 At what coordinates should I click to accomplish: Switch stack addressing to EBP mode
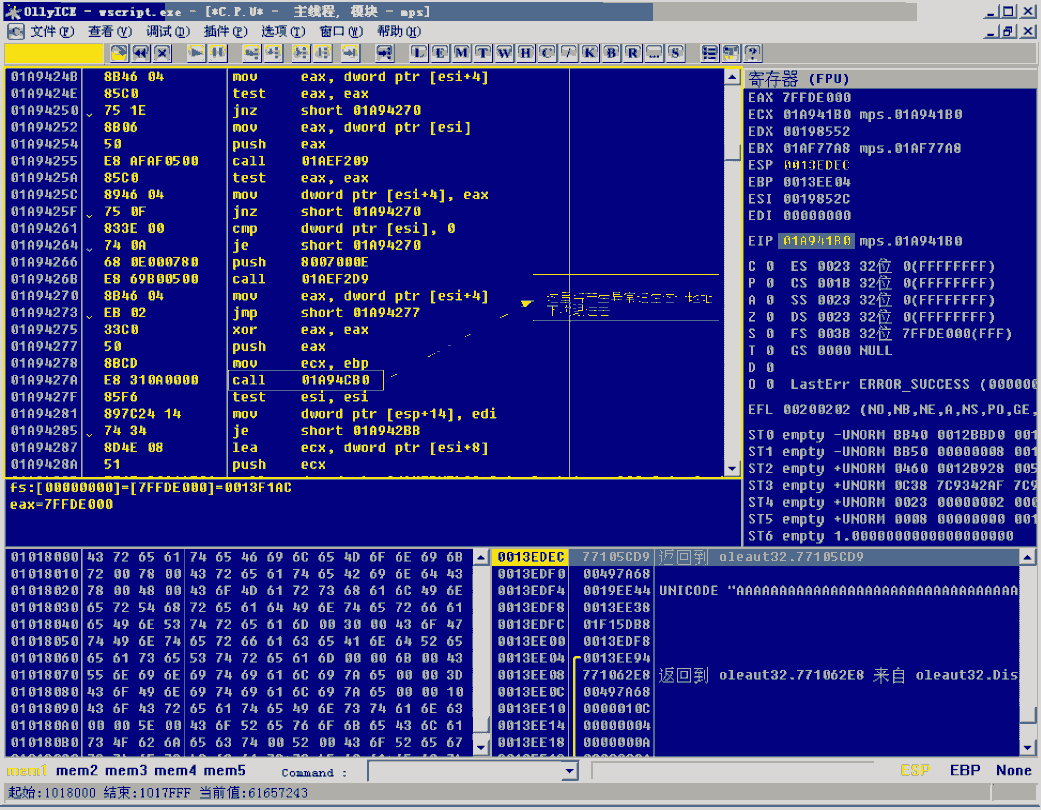(964, 770)
